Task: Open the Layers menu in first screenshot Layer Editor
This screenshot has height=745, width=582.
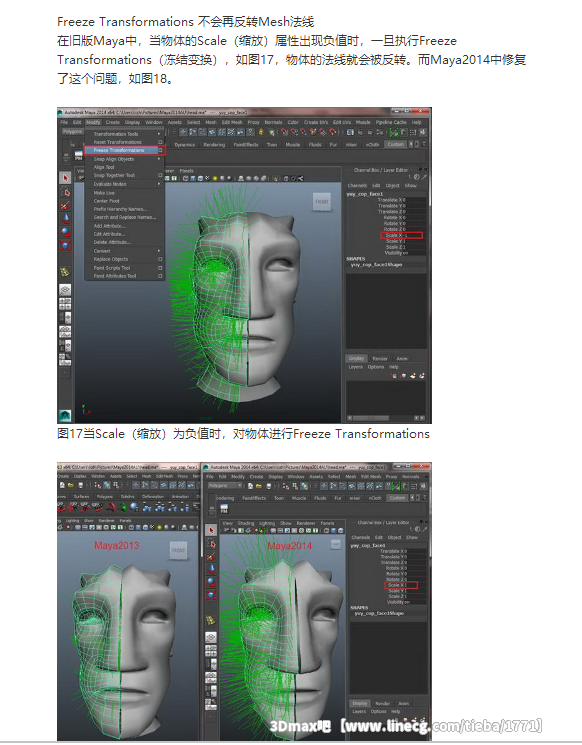Action: (x=355, y=367)
